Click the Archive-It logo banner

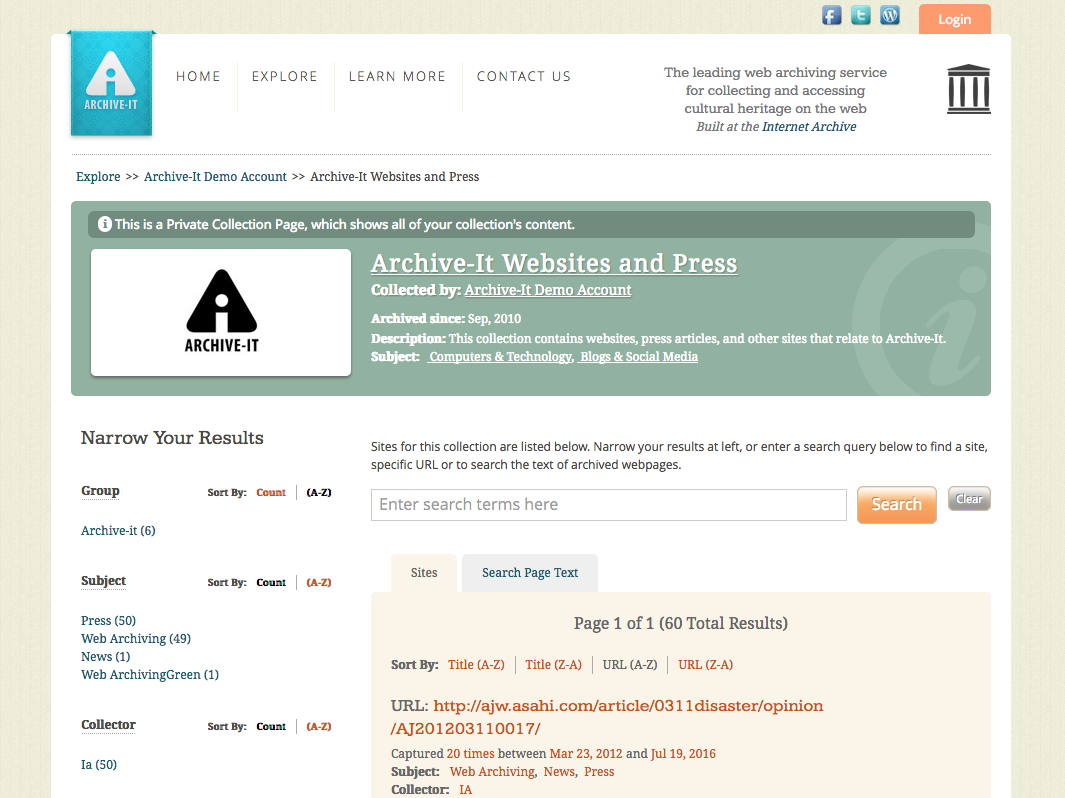coord(111,84)
